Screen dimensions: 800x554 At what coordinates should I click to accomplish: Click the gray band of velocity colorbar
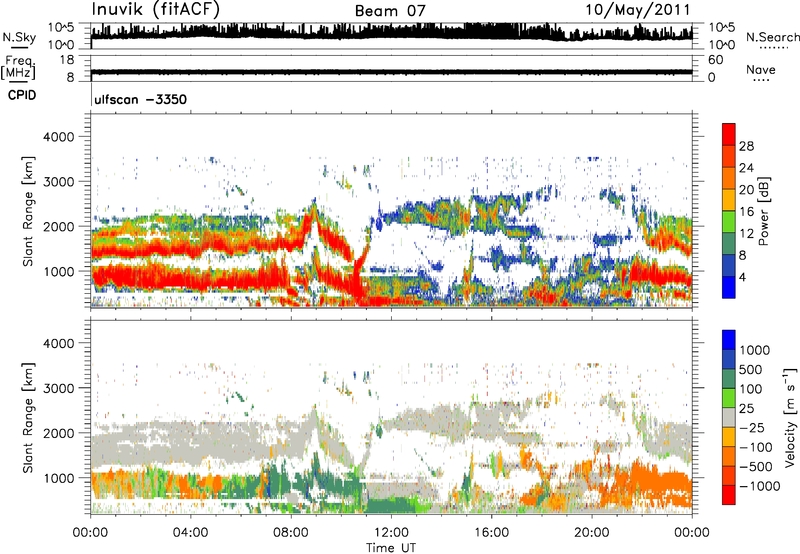click(x=729, y=417)
